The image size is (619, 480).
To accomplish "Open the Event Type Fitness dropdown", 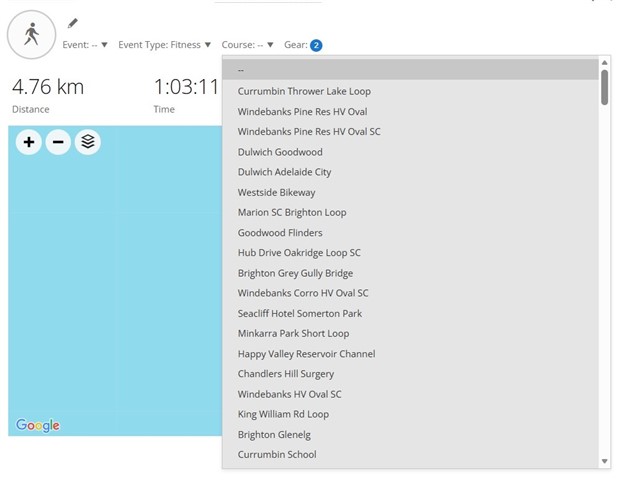I will [164, 45].
